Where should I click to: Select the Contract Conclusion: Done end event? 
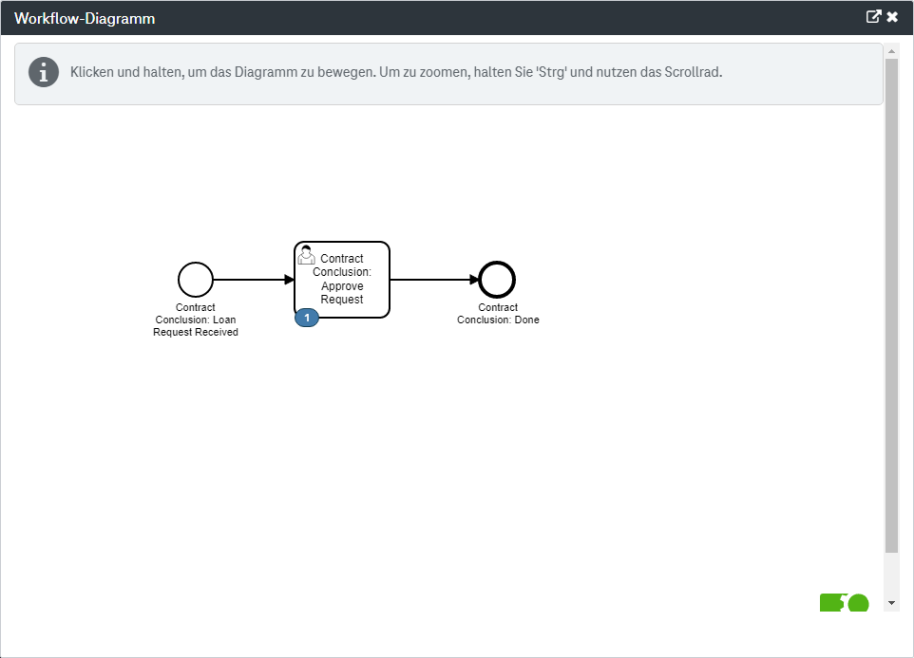[x=497, y=280]
